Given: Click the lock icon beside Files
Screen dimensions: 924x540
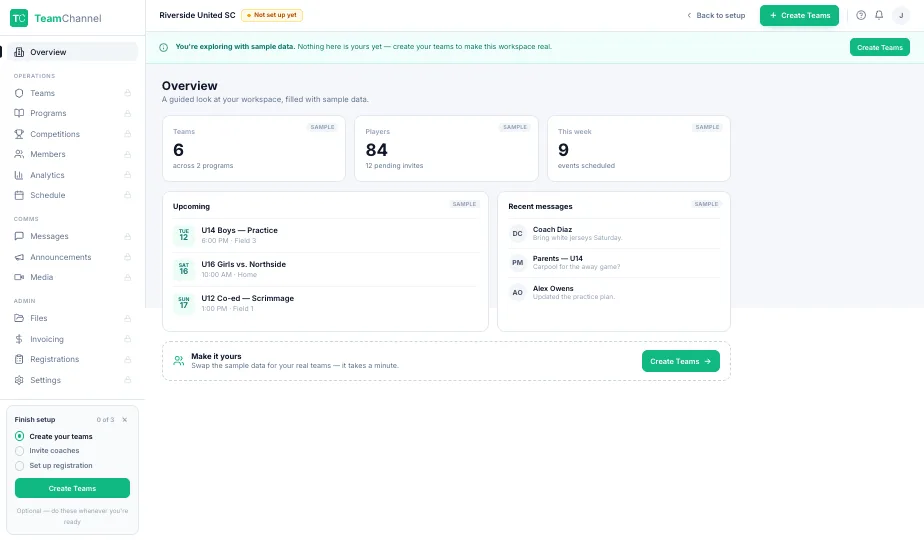Looking at the screenshot, I should pyautogui.click(x=127, y=318).
